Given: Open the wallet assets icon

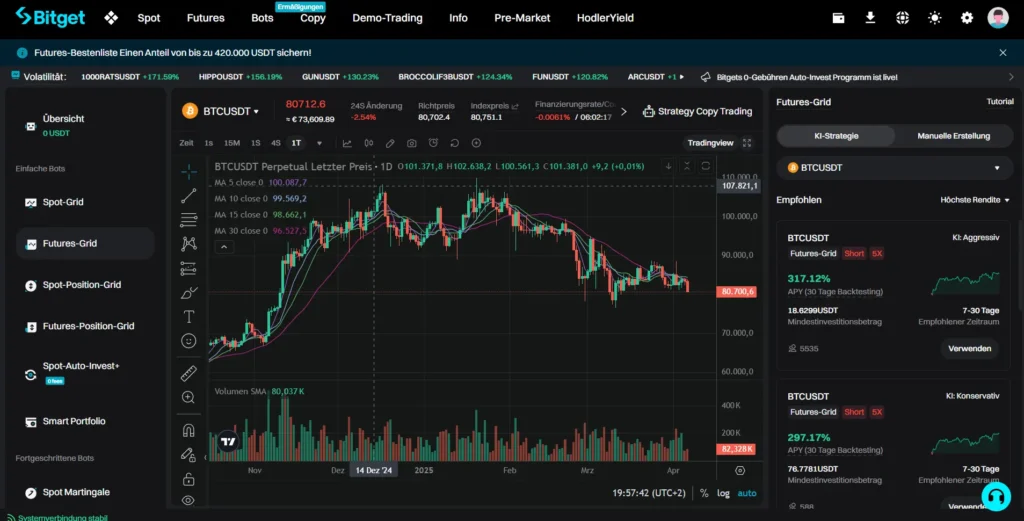Looking at the screenshot, I should (839, 18).
